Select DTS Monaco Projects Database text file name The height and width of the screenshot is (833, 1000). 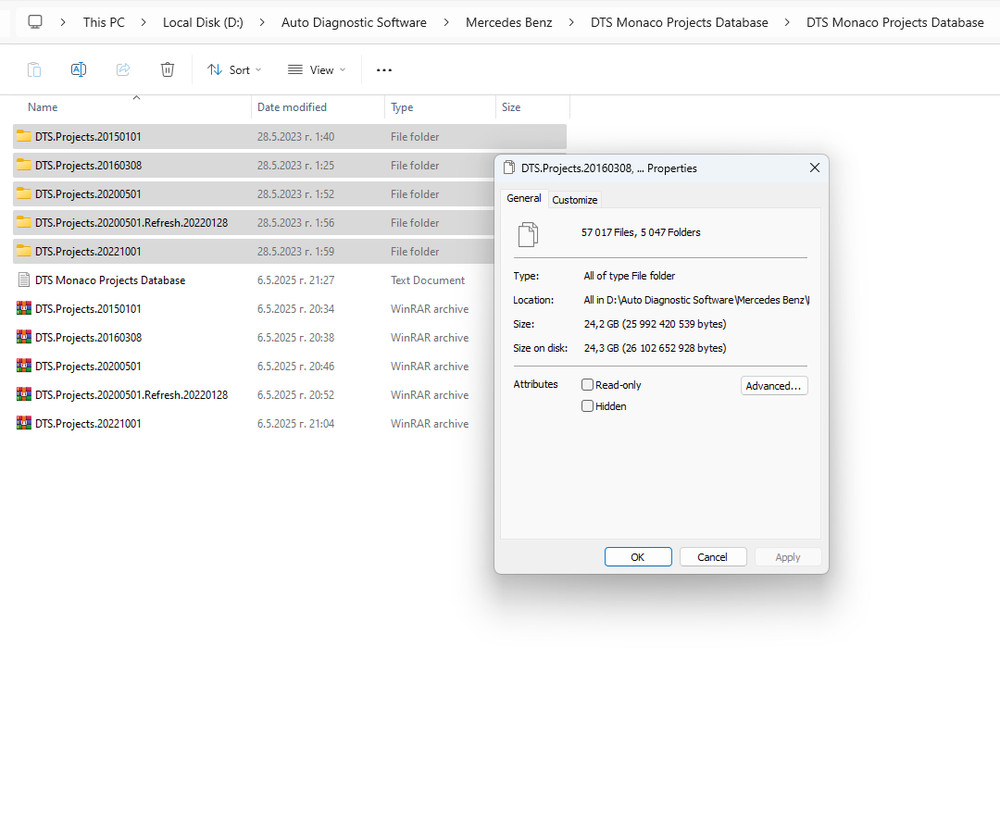point(110,280)
